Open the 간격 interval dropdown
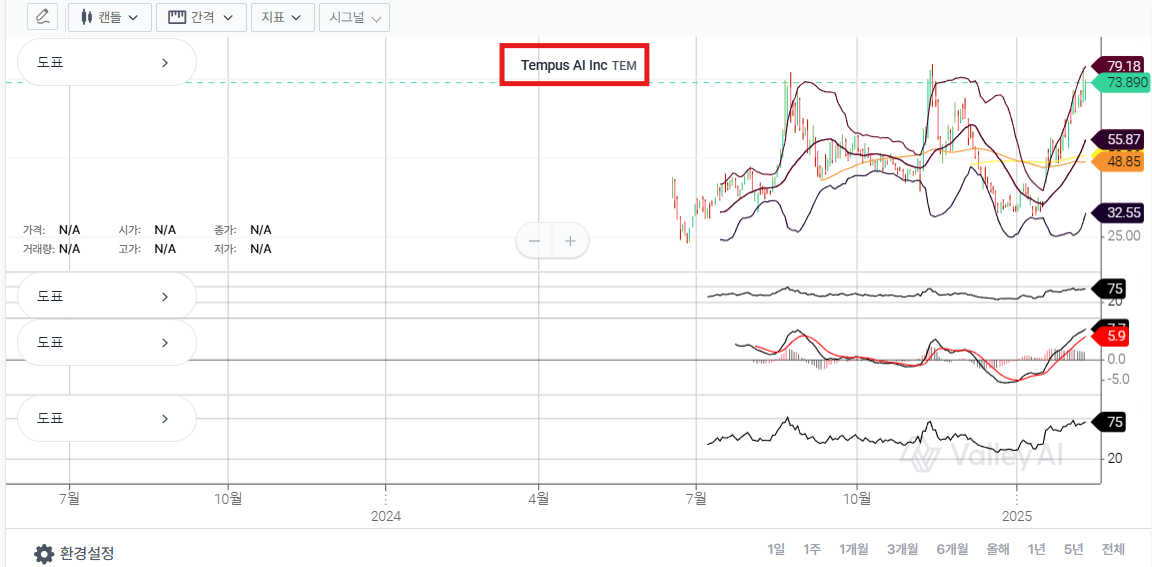Image resolution: width=1152 pixels, height=567 pixels. click(201, 17)
